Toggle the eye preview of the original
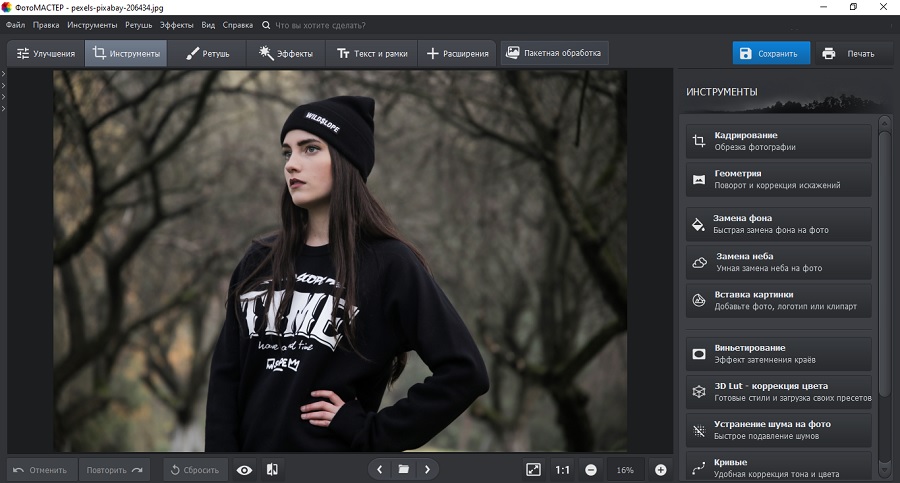The image size is (900, 483). click(244, 469)
